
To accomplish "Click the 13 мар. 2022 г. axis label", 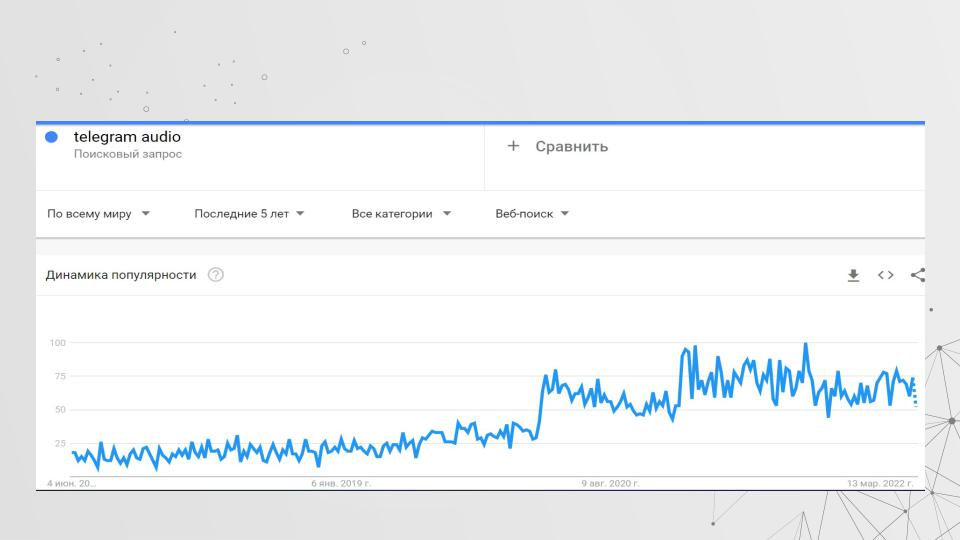I will [880, 483].
